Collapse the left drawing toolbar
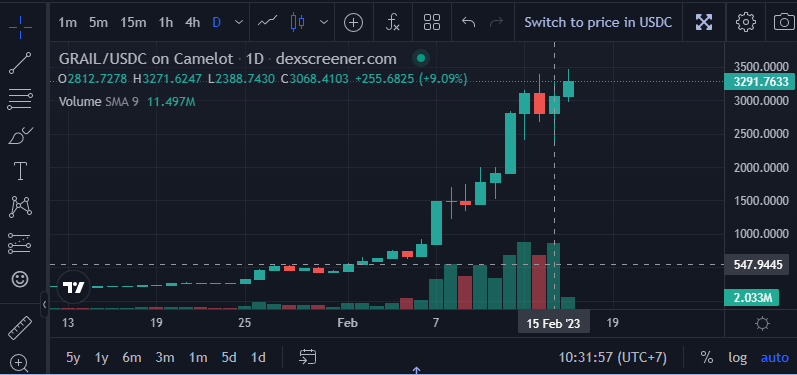Viewport: 797px width, 375px height. [45, 304]
